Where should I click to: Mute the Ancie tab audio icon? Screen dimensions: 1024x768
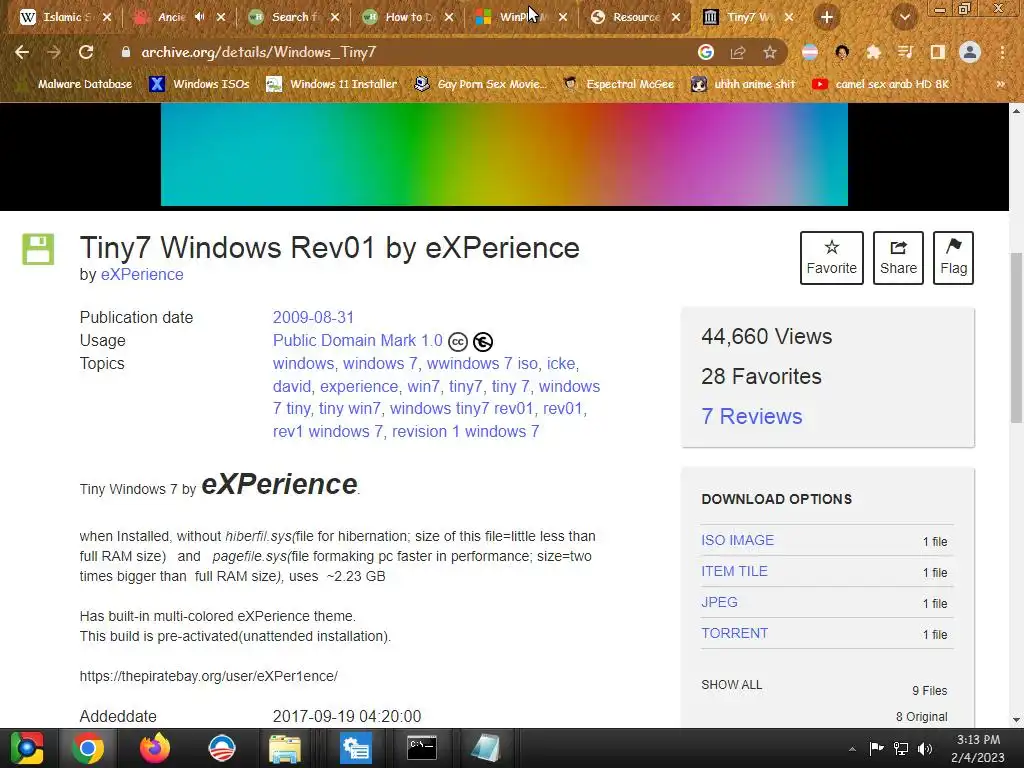[200, 17]
